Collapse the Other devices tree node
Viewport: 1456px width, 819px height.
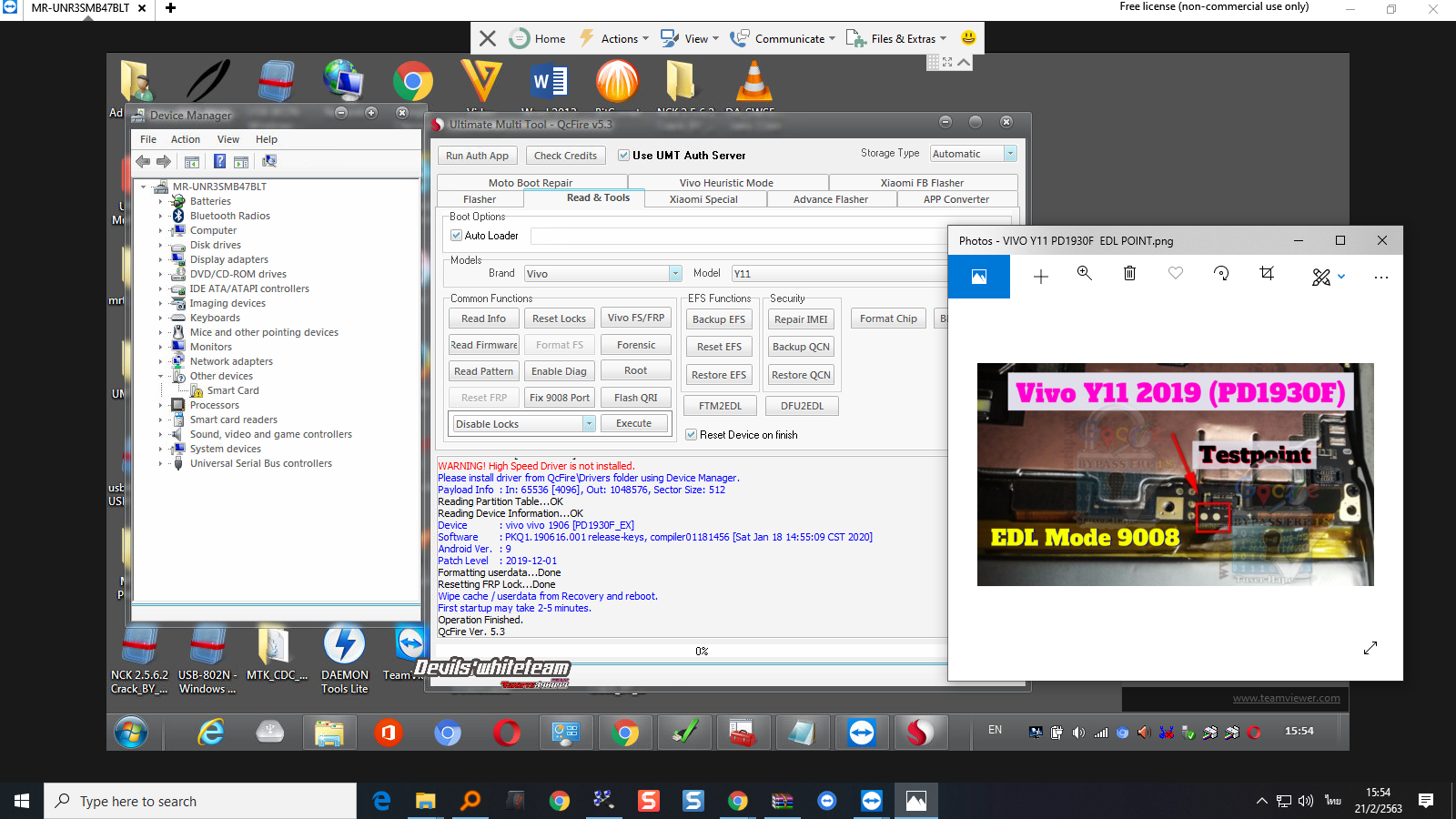(160, 376)
